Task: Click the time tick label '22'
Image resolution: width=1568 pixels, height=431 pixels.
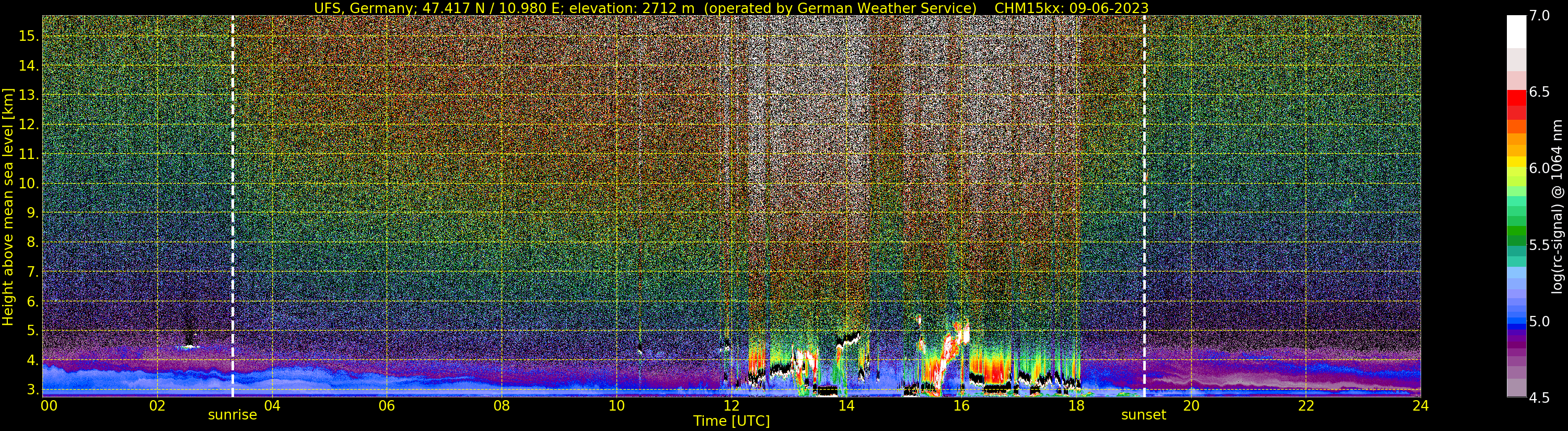Action: coord(1305,405)
